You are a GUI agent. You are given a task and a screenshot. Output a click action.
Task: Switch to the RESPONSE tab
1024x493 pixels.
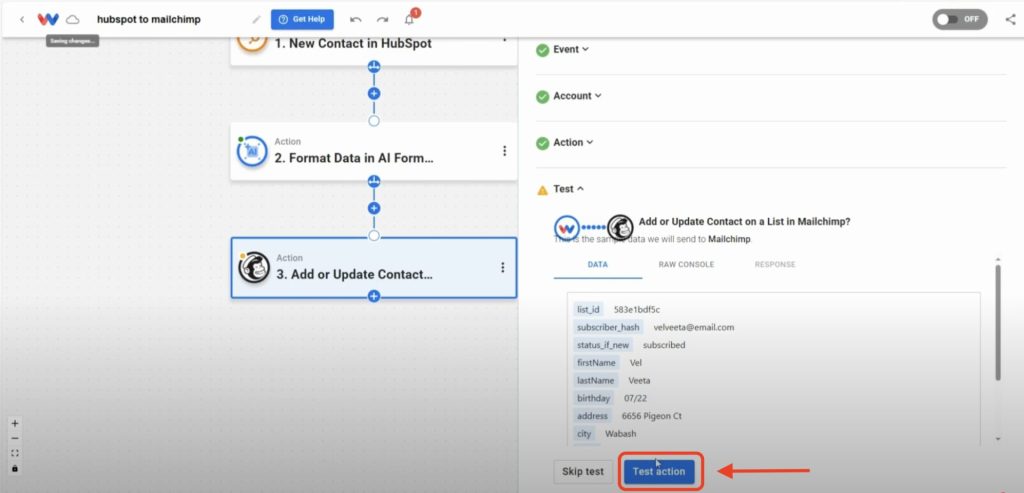click(775, 265)
